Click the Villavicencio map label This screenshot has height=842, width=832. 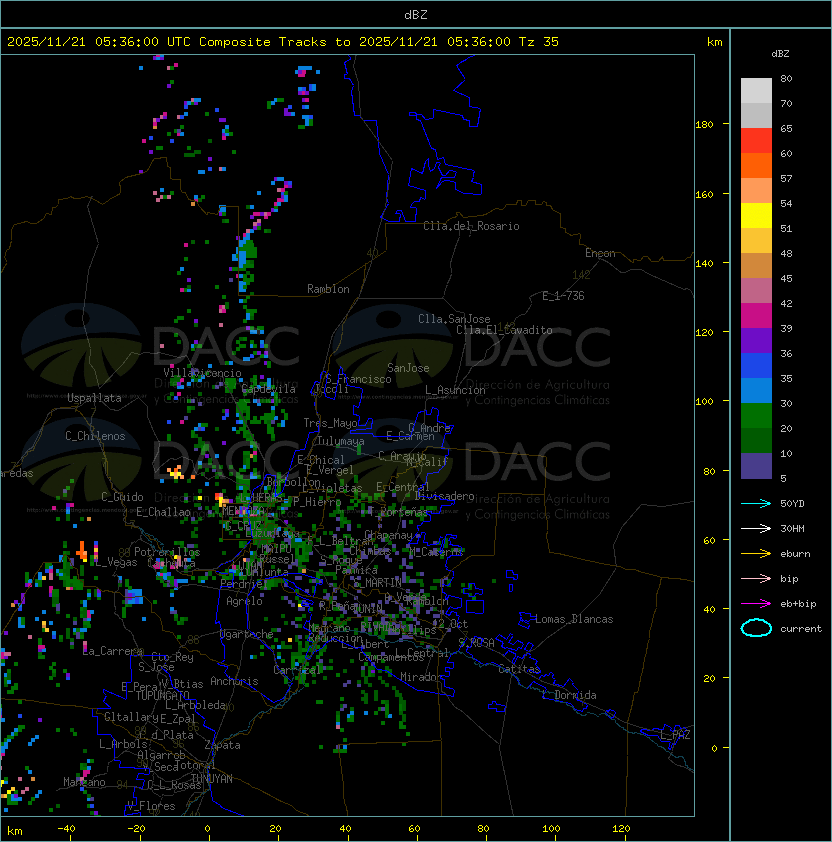(x=202, y=373)
